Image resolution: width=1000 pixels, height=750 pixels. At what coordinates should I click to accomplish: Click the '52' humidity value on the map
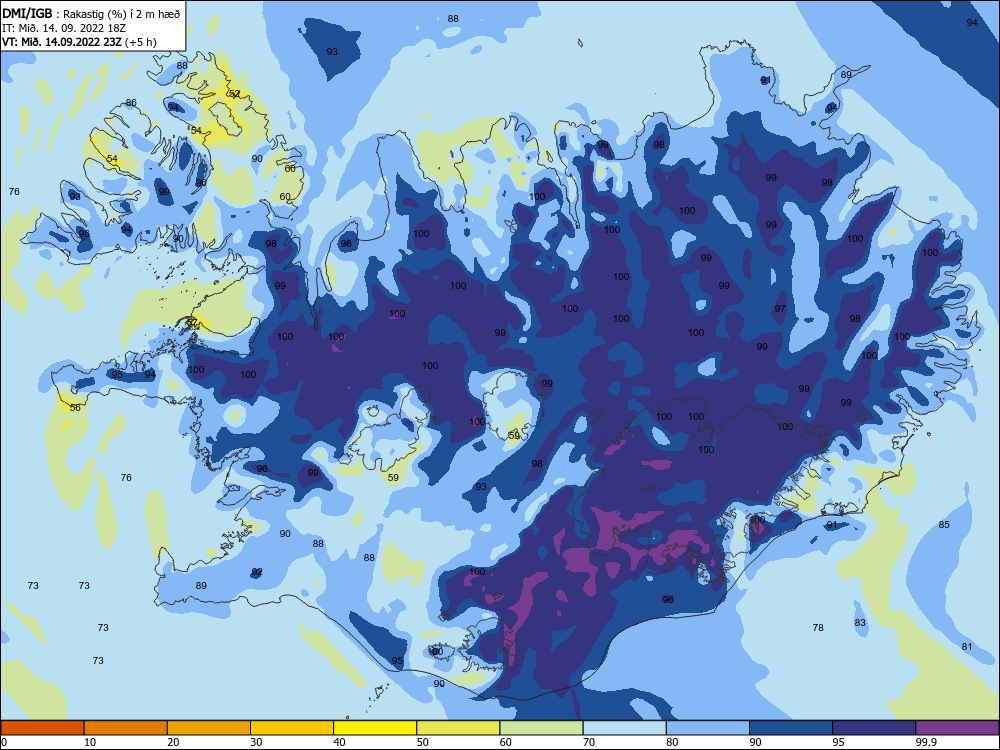pos(235,94)
